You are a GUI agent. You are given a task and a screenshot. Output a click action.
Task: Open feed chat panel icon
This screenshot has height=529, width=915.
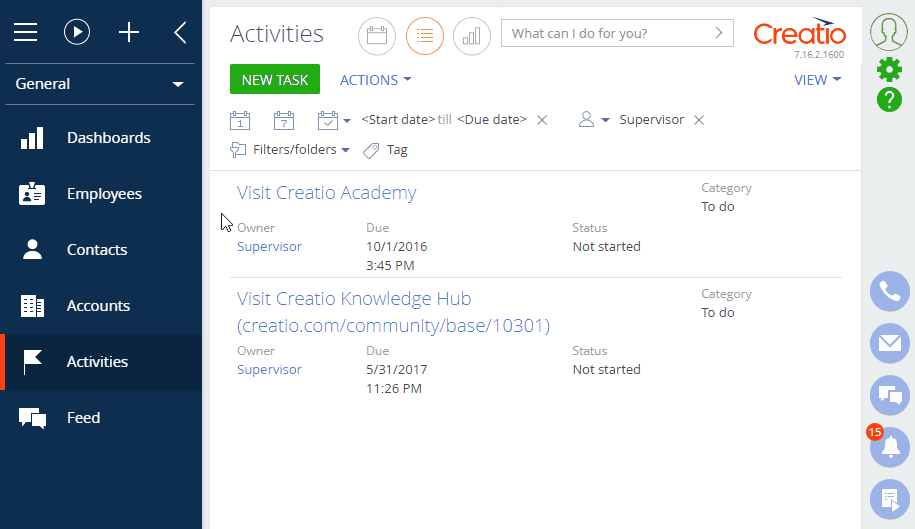coord(890,395)
